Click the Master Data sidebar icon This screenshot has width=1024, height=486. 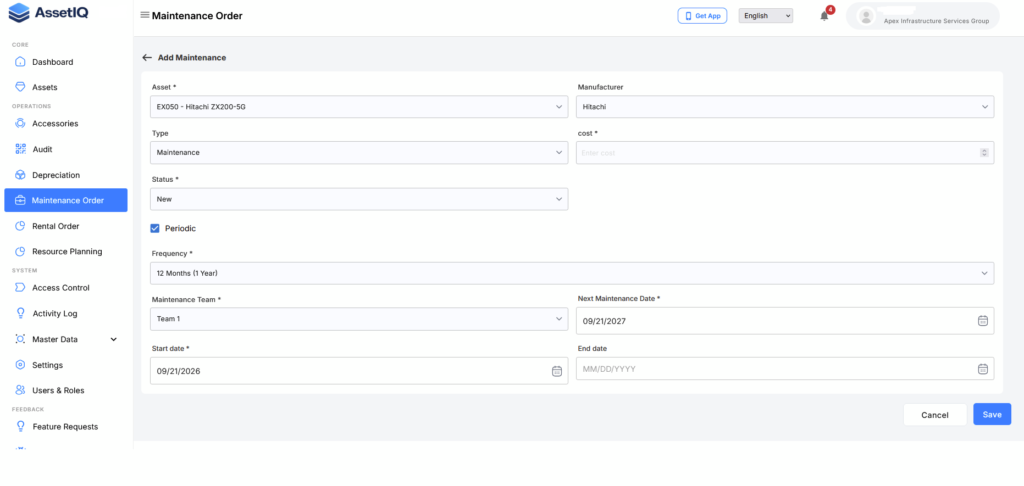20,339
